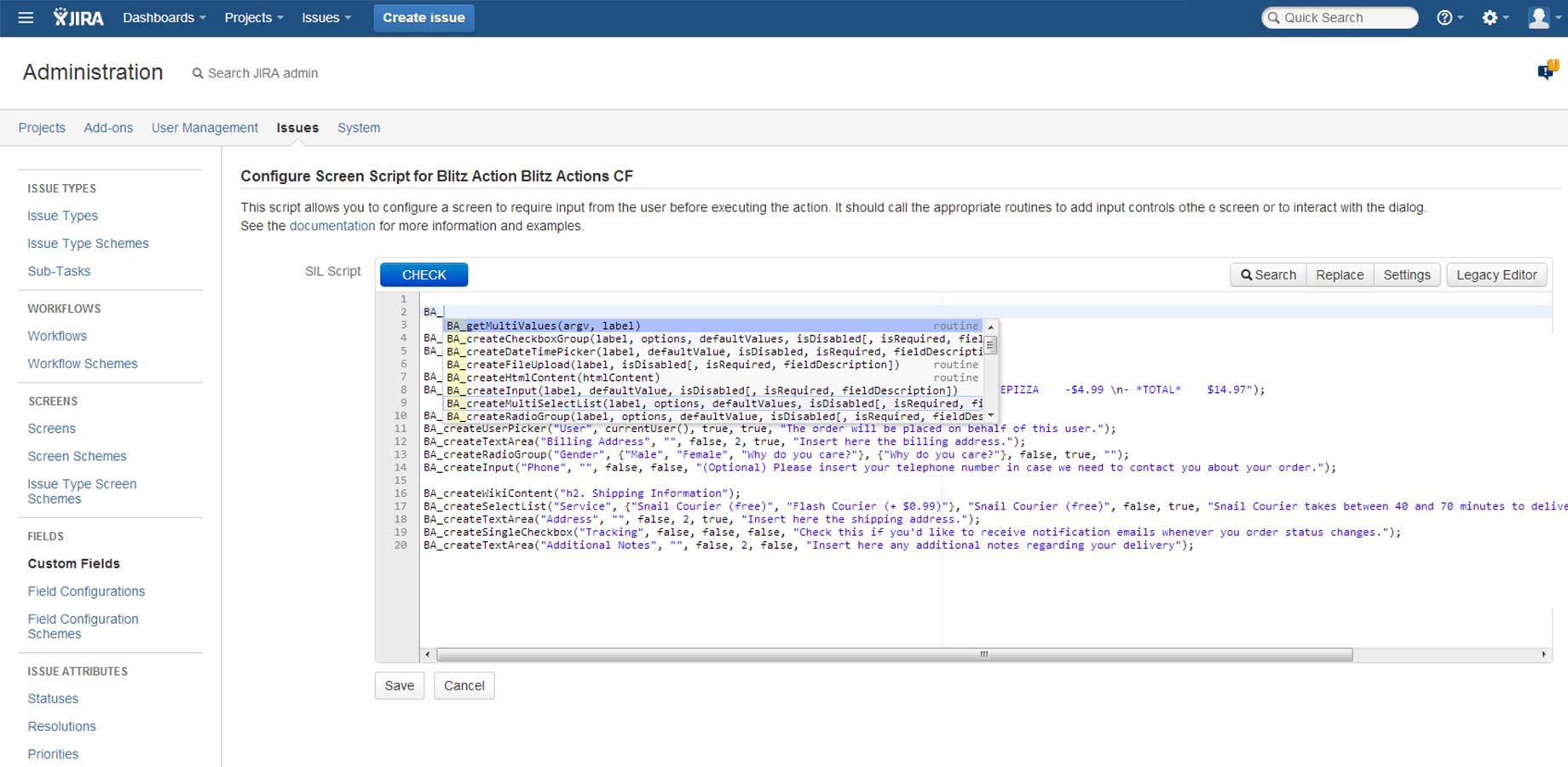Select BA_createRadioGroup autocomplete suggestion
Screen dimensions: 1568x767
[x=713, y=417]
